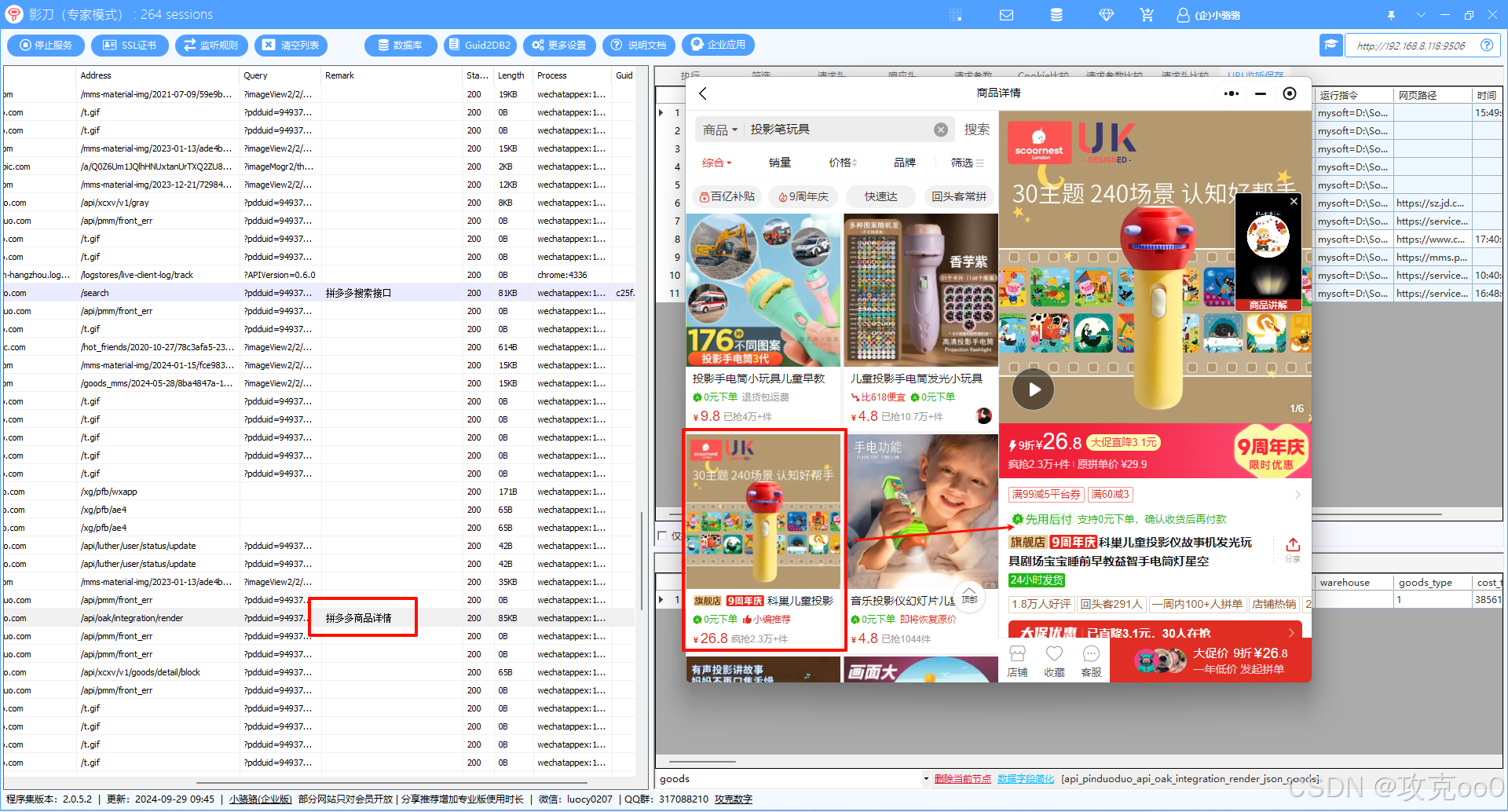This screenshot has height=812, width=1508.
Task: Click the help question mark in URL field
Action: [1487, 46]
